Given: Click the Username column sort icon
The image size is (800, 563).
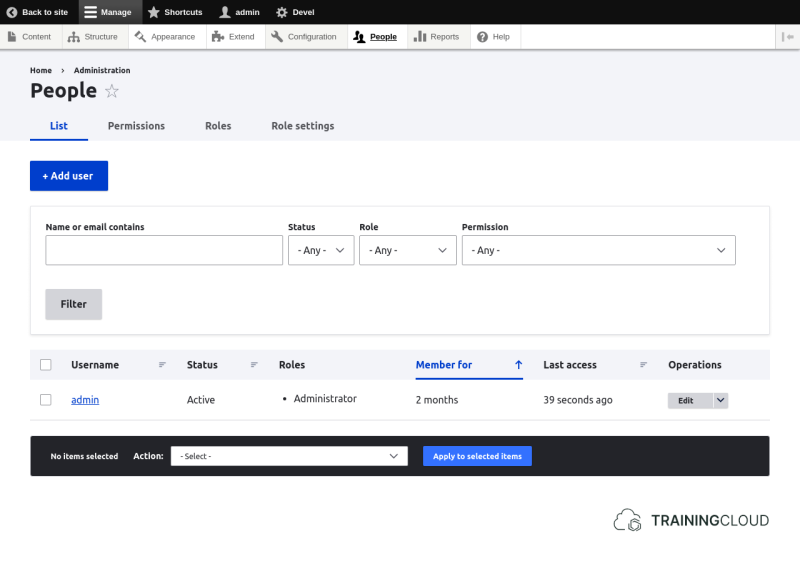Looking at the screenshot, I should pos(162,365).
